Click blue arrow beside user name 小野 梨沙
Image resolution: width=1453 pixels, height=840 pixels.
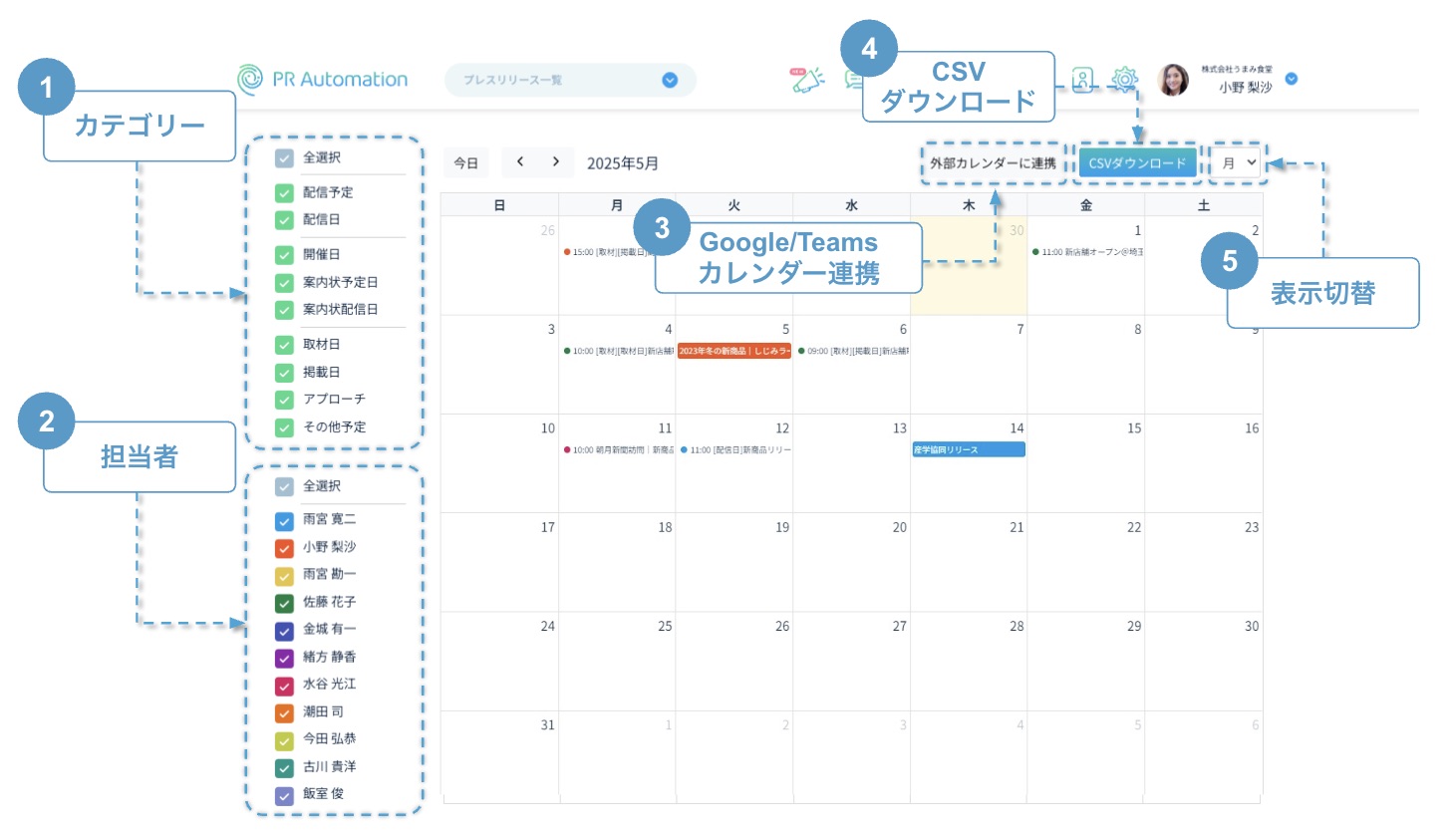click(x=1292, y=79)
